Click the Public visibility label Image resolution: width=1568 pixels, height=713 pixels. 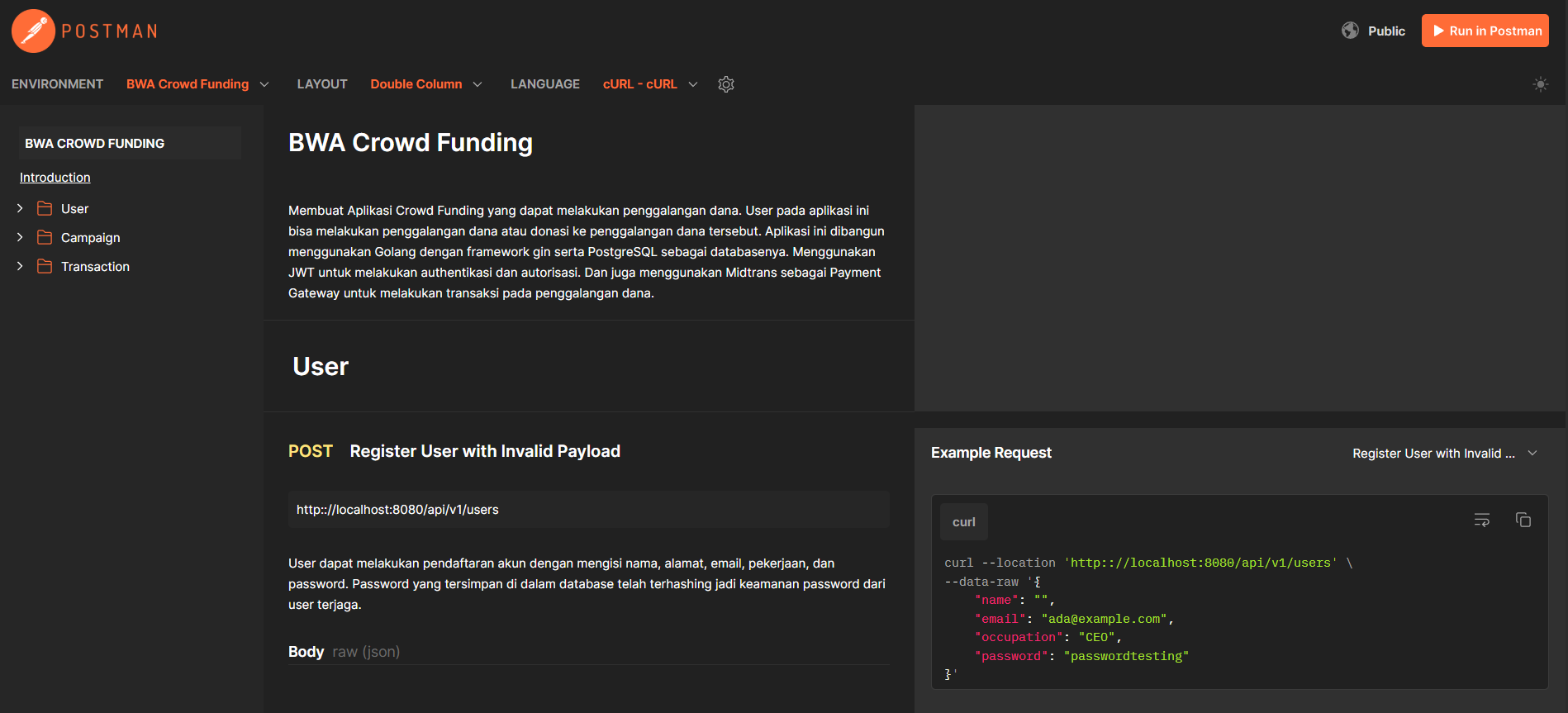tap(1386, 31)
